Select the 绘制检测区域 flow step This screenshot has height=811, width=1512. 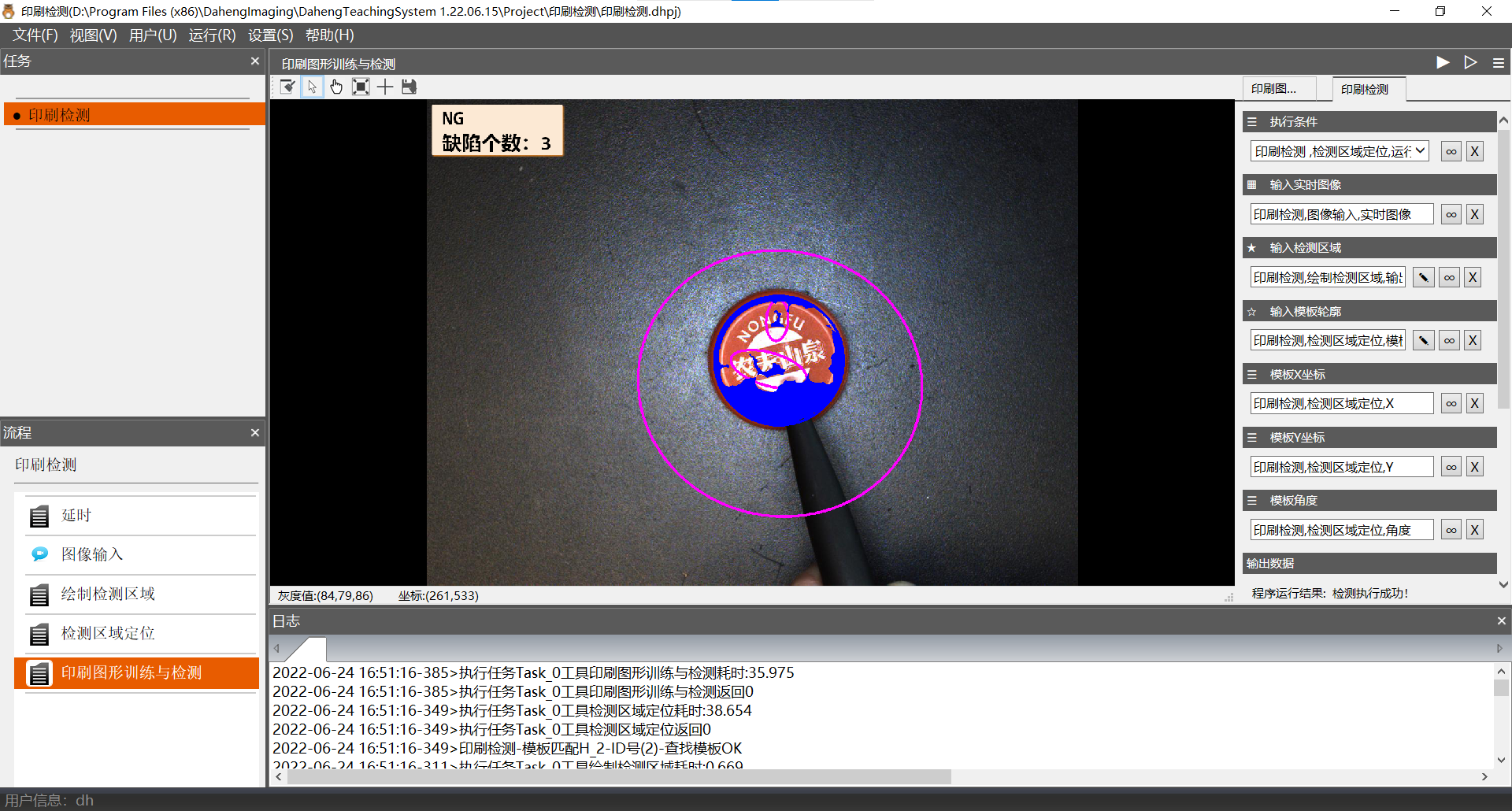(137, 594)
